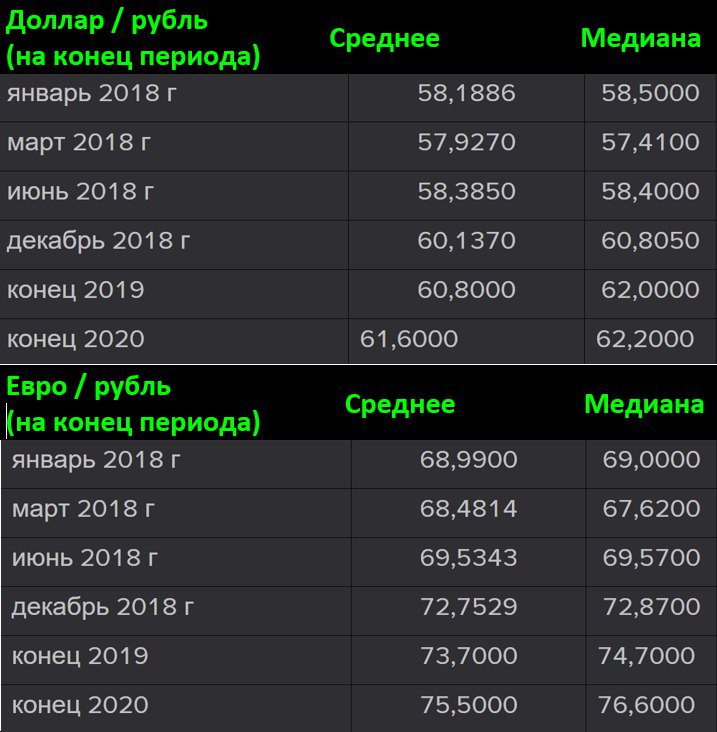Select конец 2019 in the dollar table

click(76, 290)
